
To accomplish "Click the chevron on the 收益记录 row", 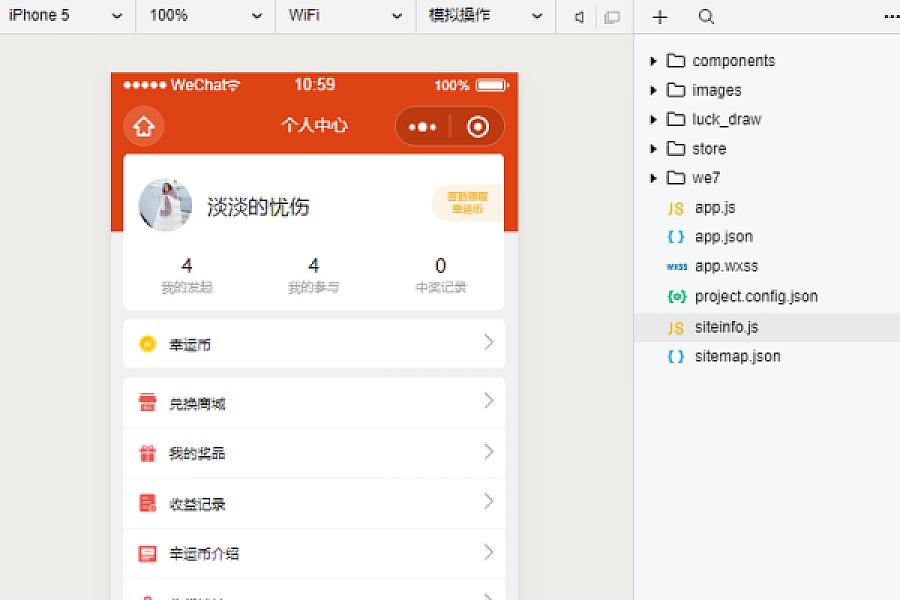I will [x=488, y=502].
